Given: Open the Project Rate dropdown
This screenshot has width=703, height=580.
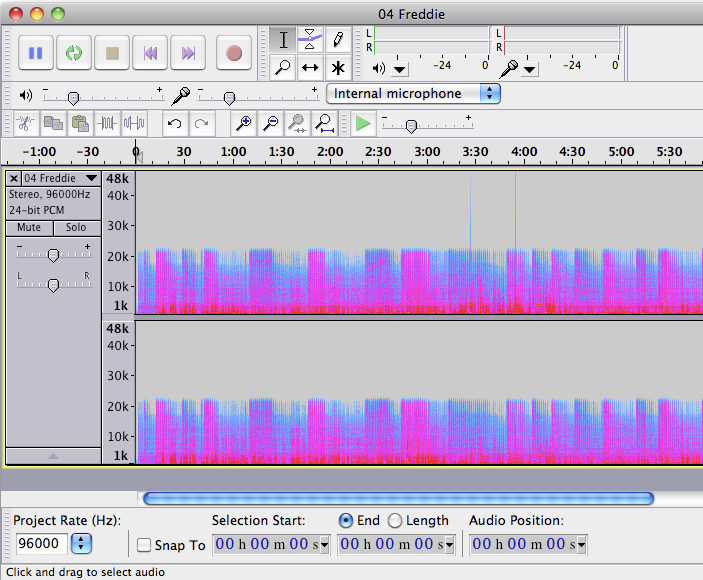Looking at the screenshot, I should (82, 544).
